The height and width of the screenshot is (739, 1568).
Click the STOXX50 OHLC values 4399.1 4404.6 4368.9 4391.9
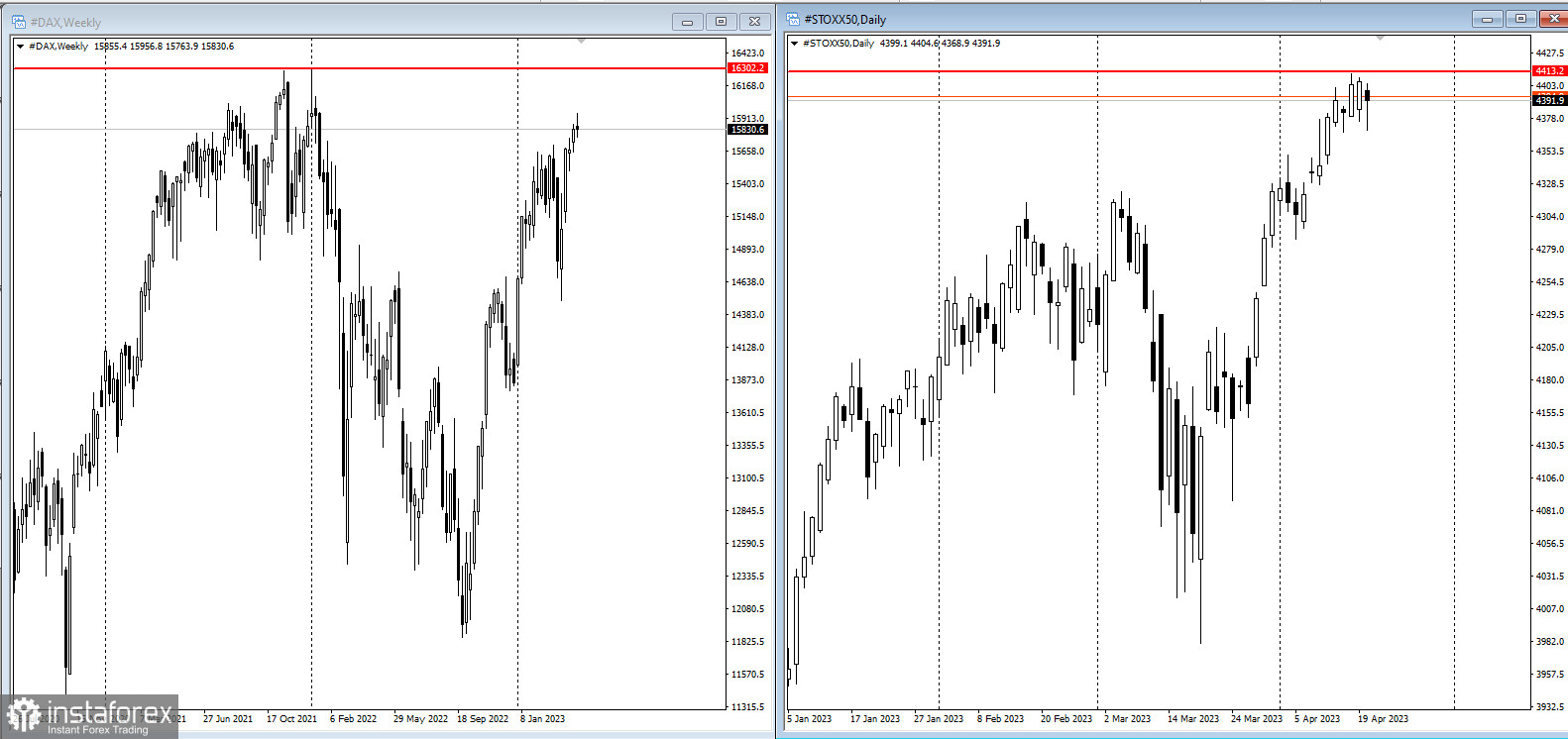tap(940, 44)
